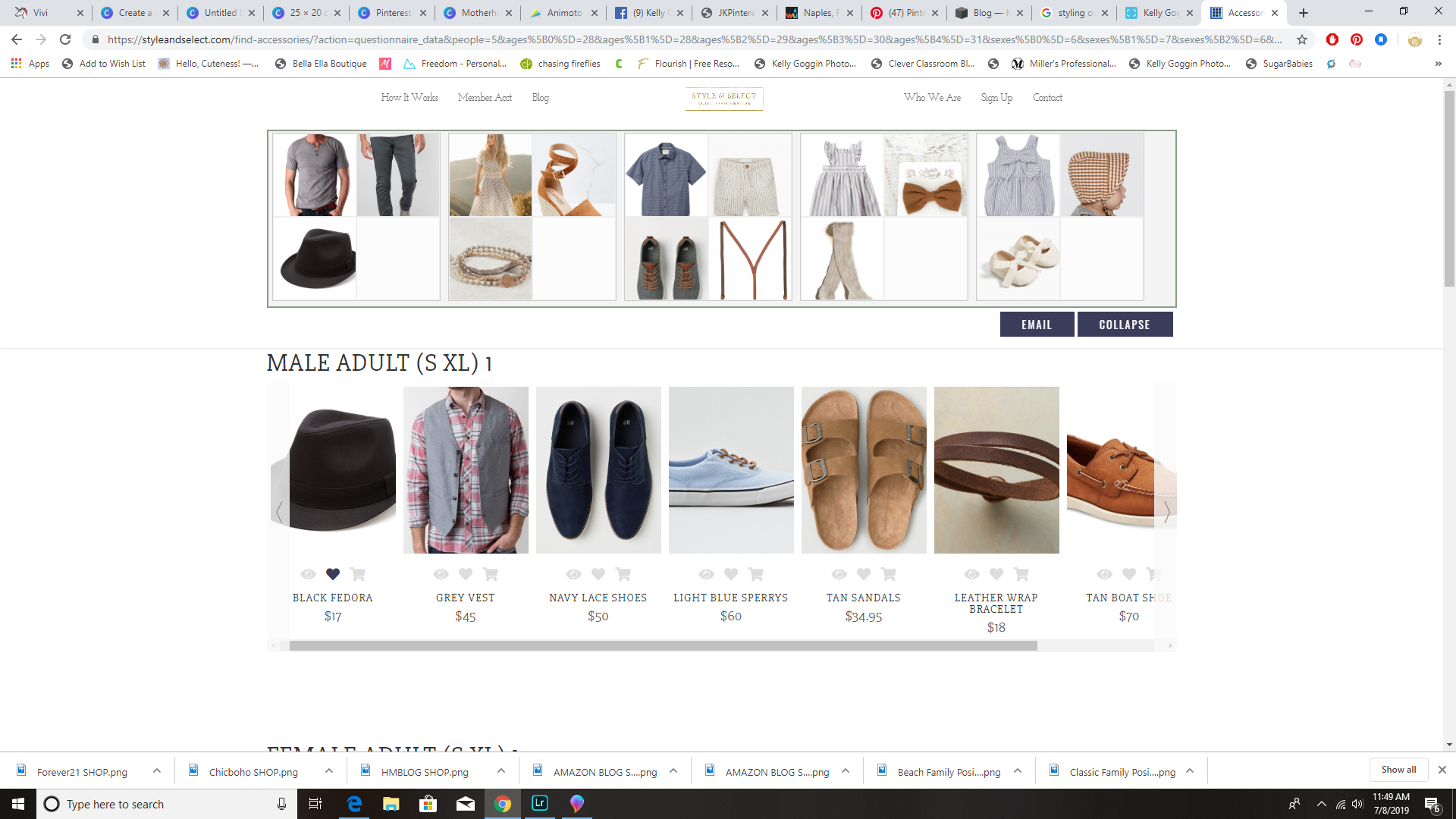Click the browser reload button
This screenshot has width=1456, height=819.
[65, 39]
